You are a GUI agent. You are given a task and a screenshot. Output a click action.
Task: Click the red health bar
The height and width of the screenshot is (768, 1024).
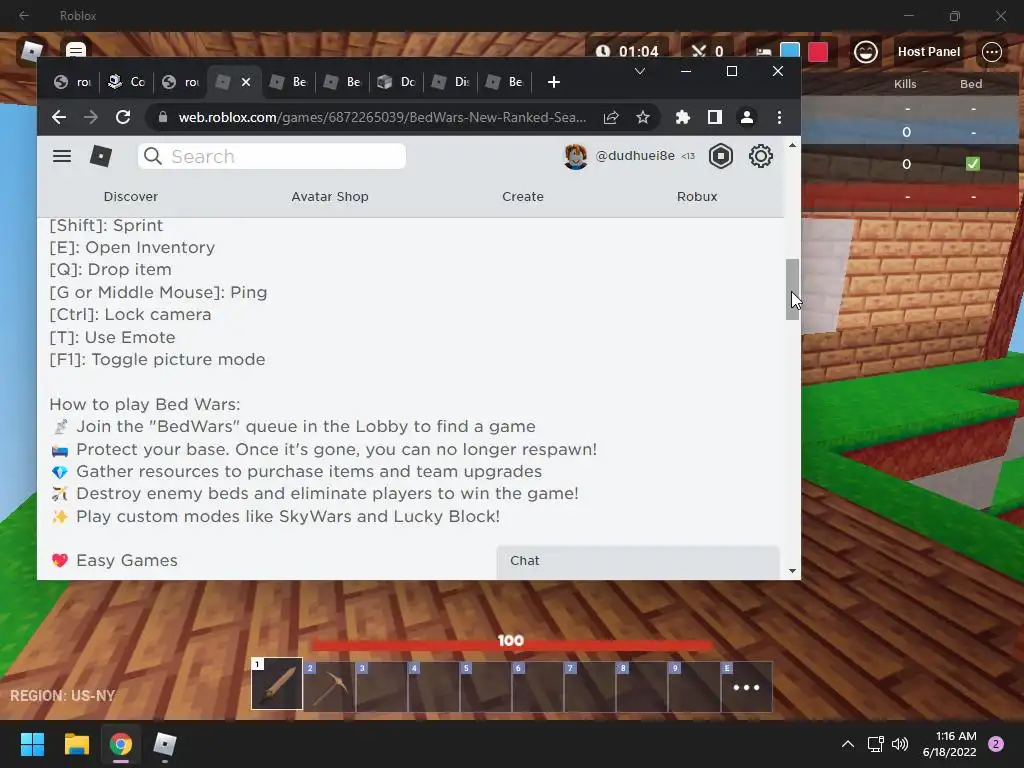coord(511,645)
